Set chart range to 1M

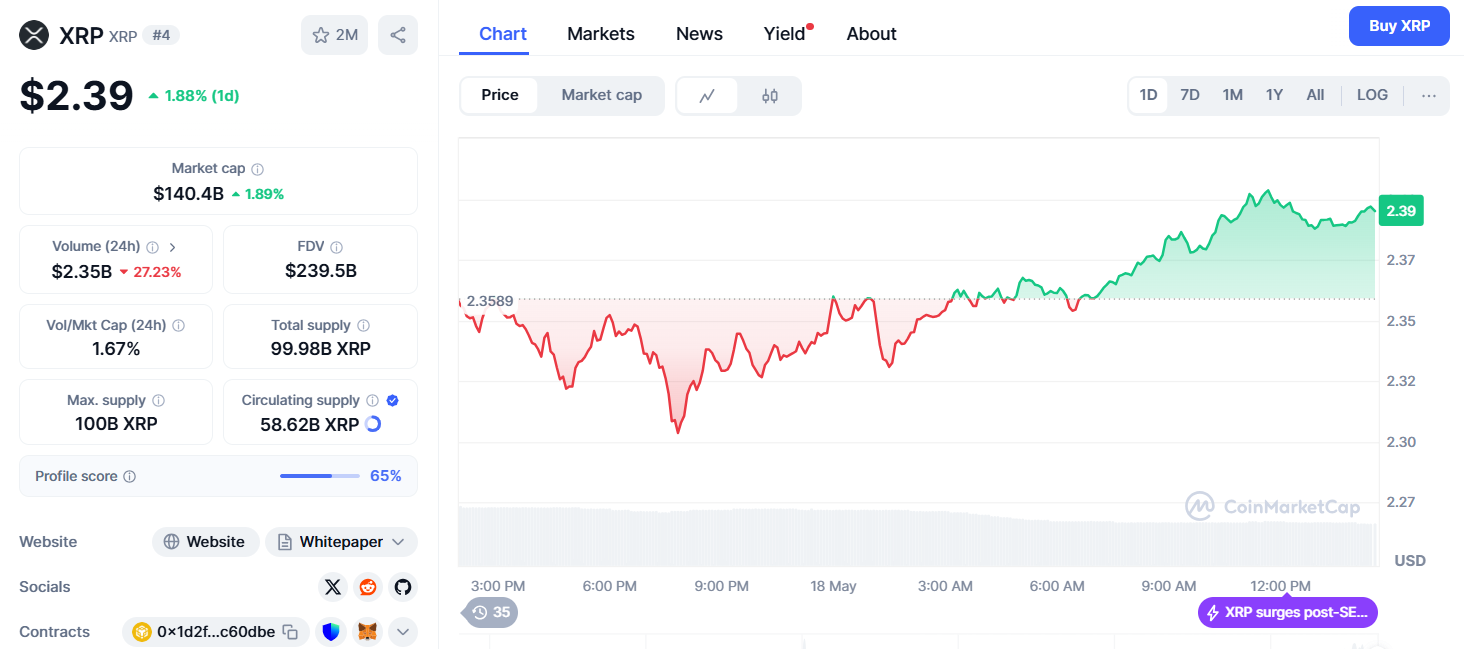click(1232, 95)
